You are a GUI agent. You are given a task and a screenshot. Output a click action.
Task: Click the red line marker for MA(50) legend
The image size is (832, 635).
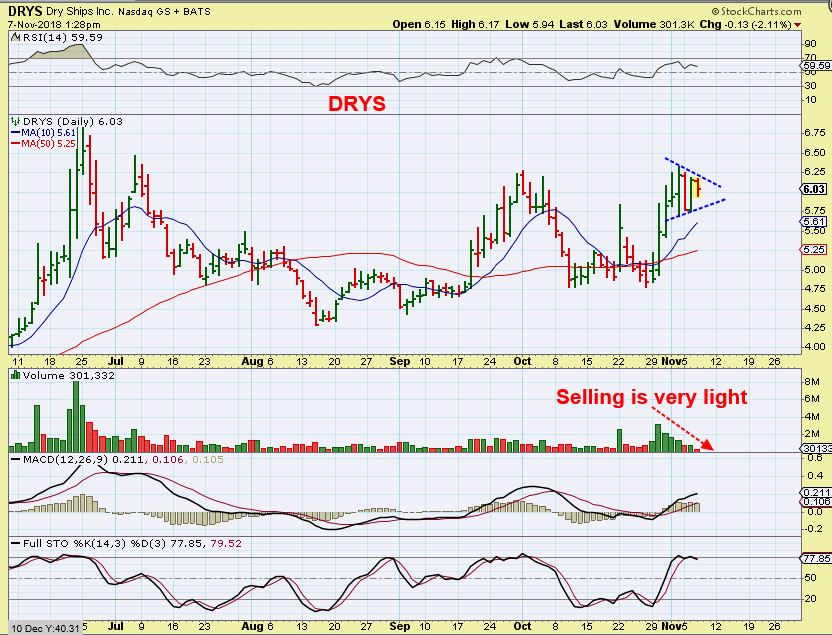pyautogui.click(x=15, y=144)
